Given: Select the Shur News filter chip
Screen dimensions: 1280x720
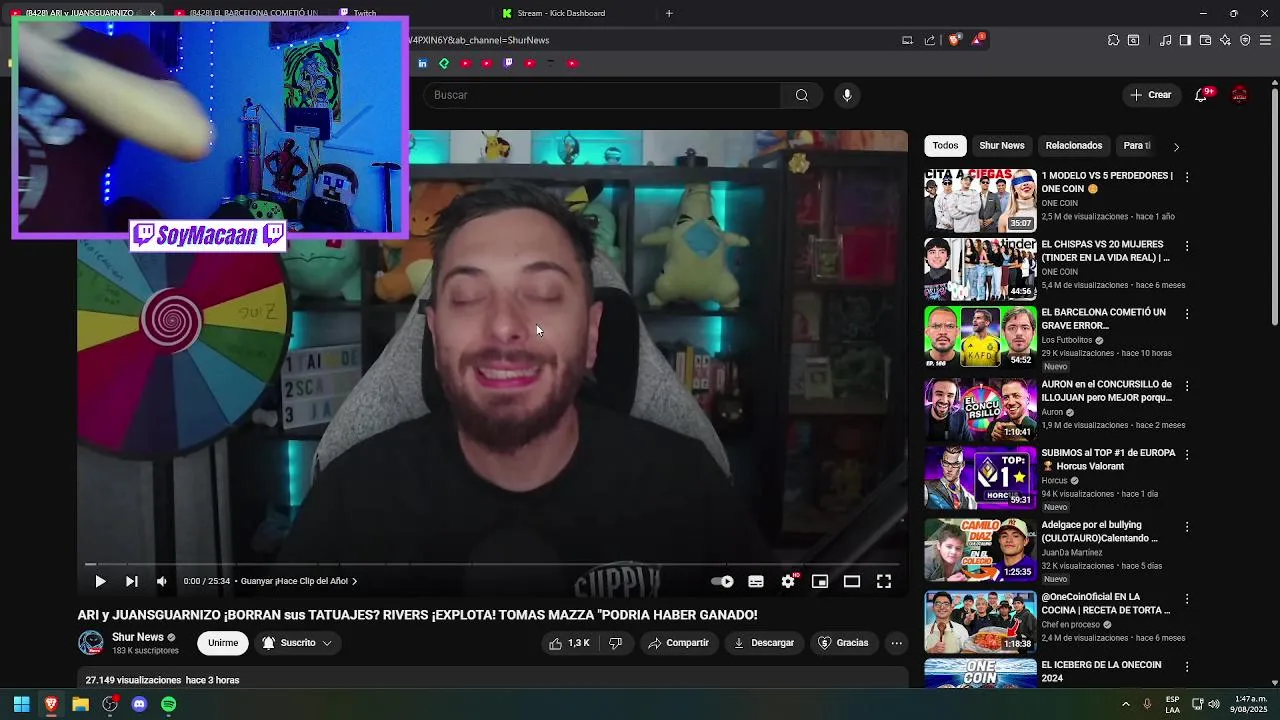Looking at the screenshot, I should point(1002,146).
